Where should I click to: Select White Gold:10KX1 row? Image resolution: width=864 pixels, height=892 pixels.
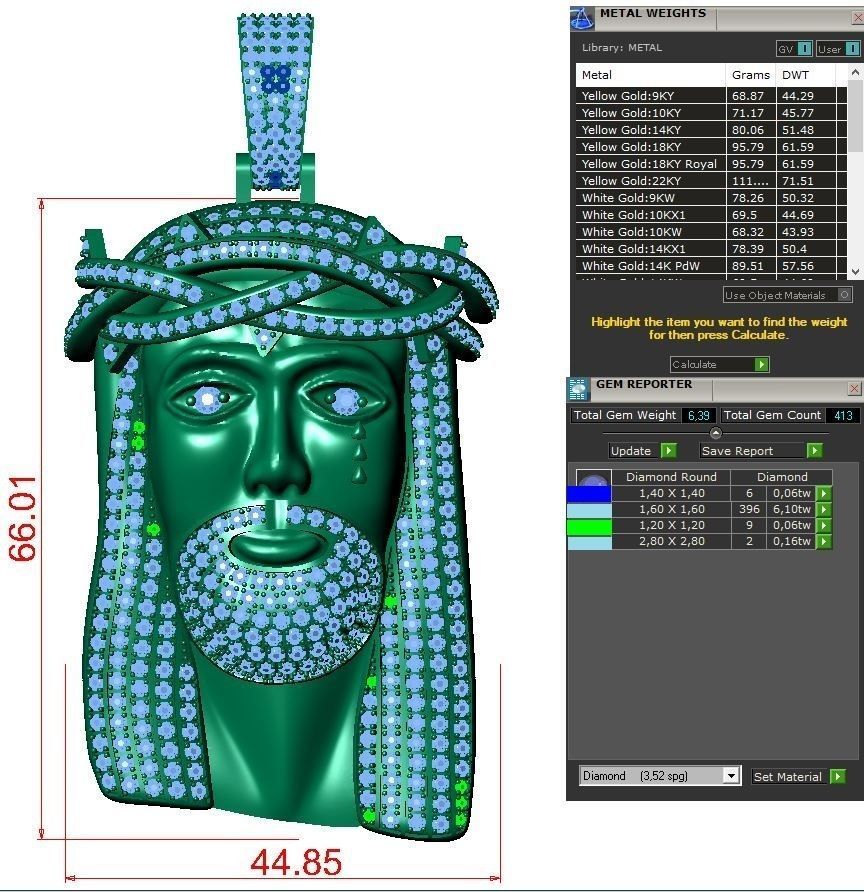711,215
